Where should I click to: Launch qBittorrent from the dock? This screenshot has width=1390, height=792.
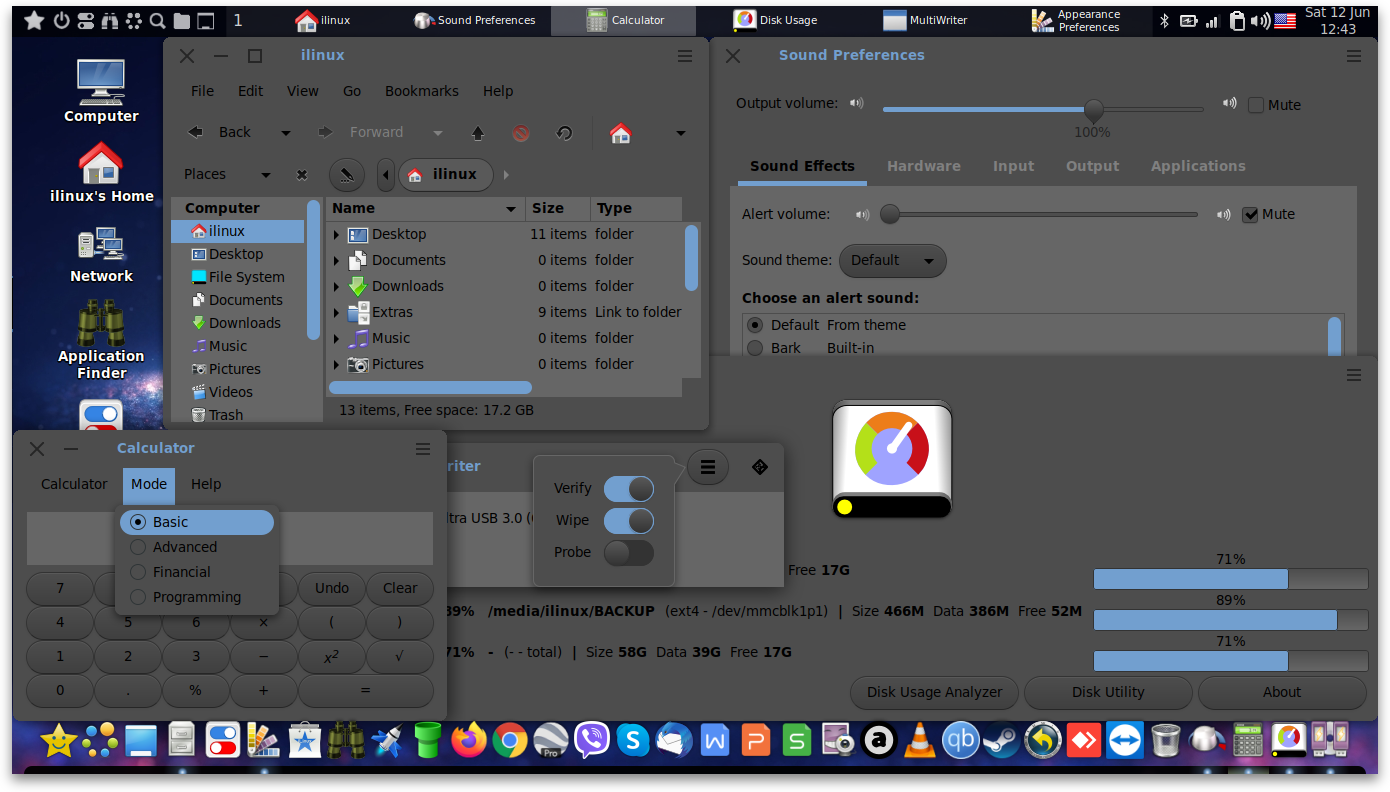coord(960,740)
